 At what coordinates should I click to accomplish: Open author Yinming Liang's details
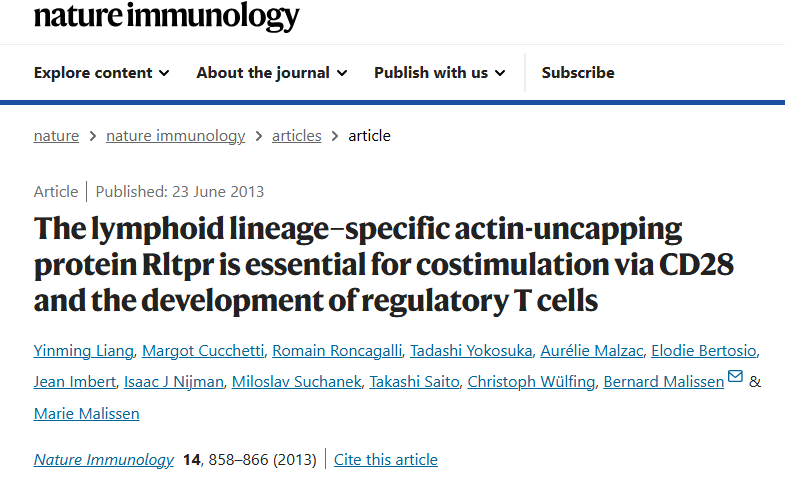pyautogui.click(x=82, y=350)
